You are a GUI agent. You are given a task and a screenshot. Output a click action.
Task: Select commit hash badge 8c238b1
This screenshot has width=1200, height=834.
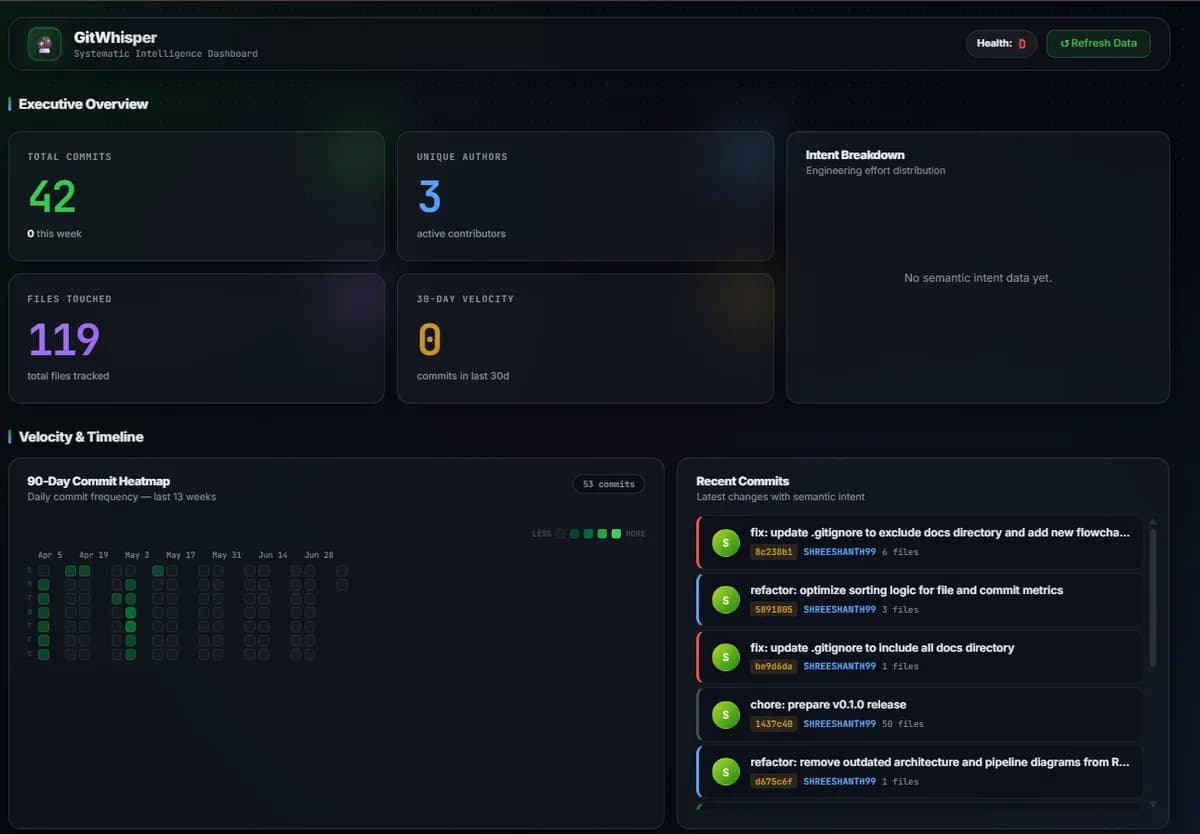pos(774,552)
